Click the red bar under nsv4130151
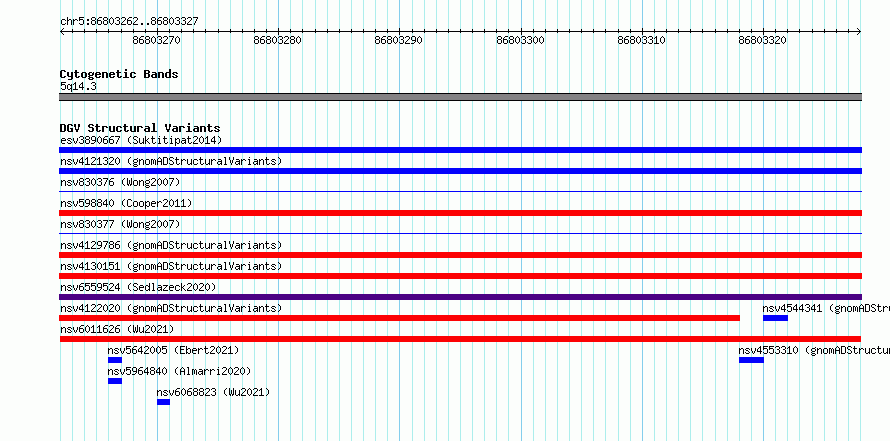 [460, 276]
